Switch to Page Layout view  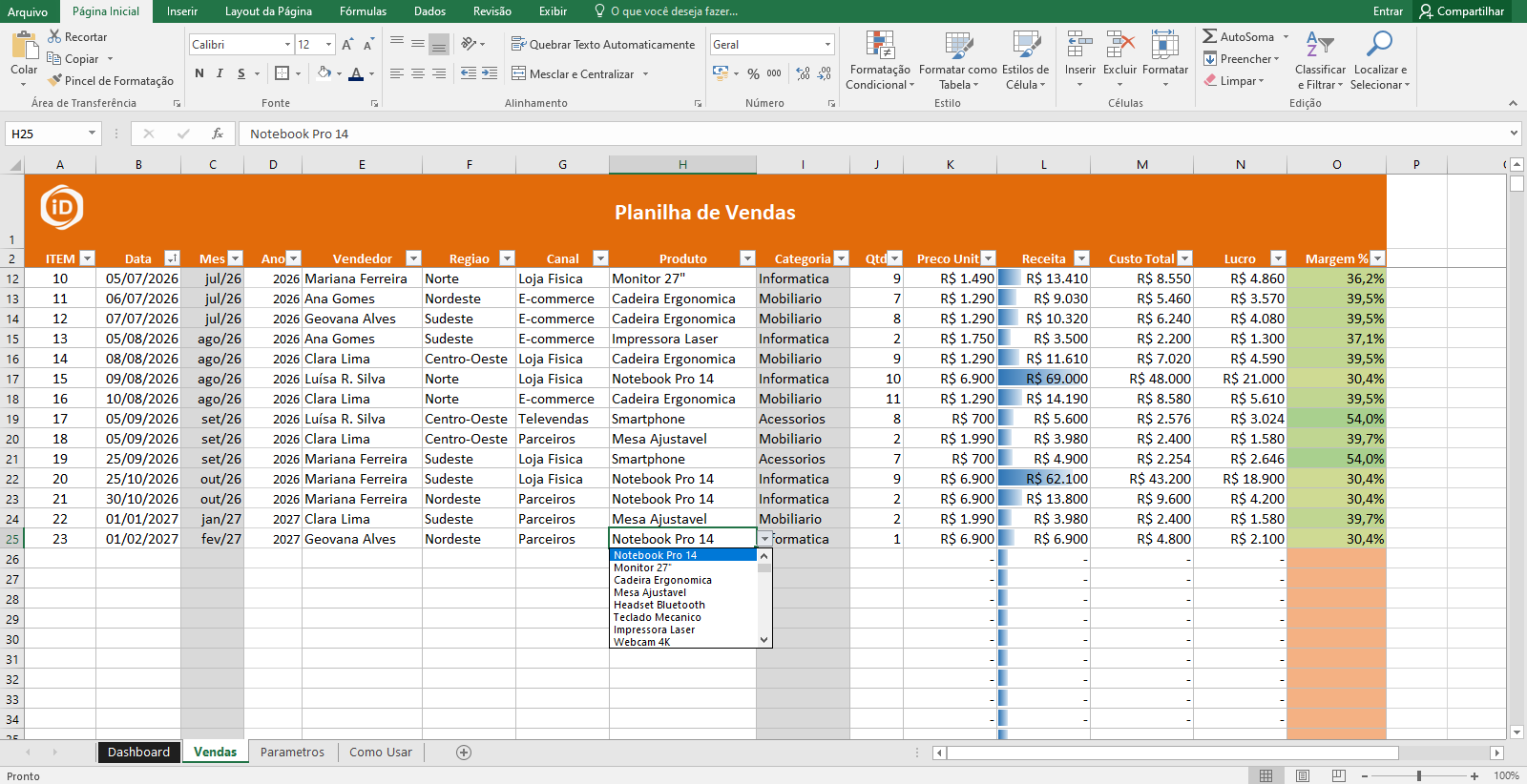coord(1303,776)
